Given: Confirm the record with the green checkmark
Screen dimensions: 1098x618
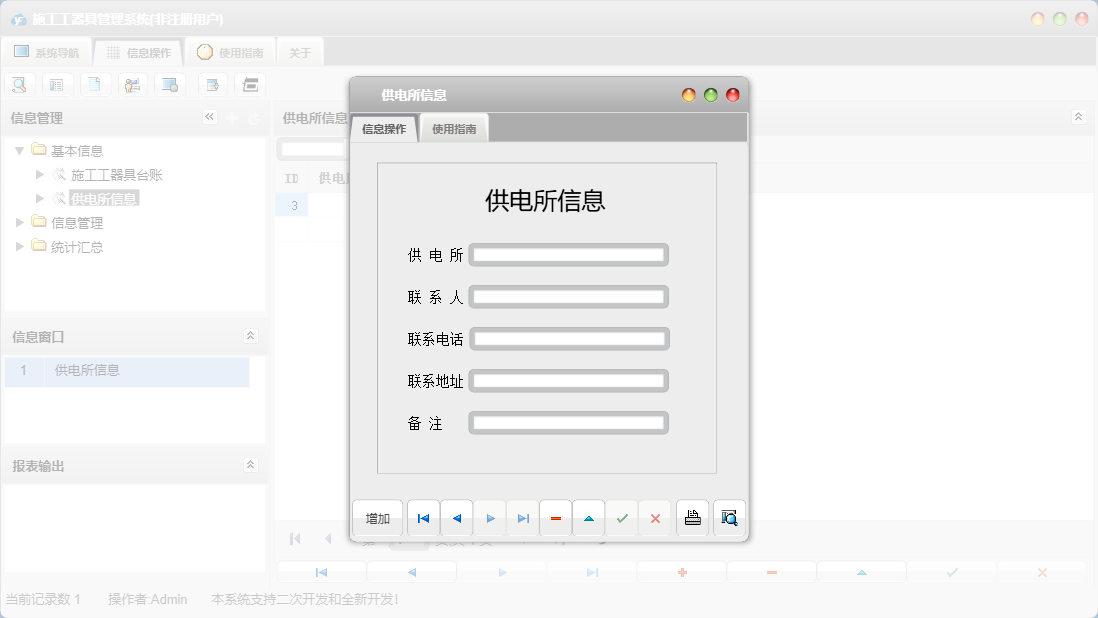Looking at the screenshot, I should coord(621,518).
